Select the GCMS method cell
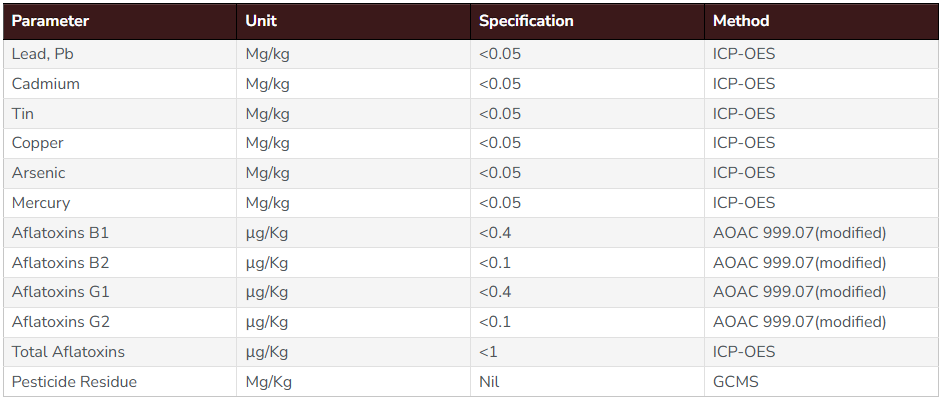The width and height of the screenshot is (940, 398). point(821,382)
